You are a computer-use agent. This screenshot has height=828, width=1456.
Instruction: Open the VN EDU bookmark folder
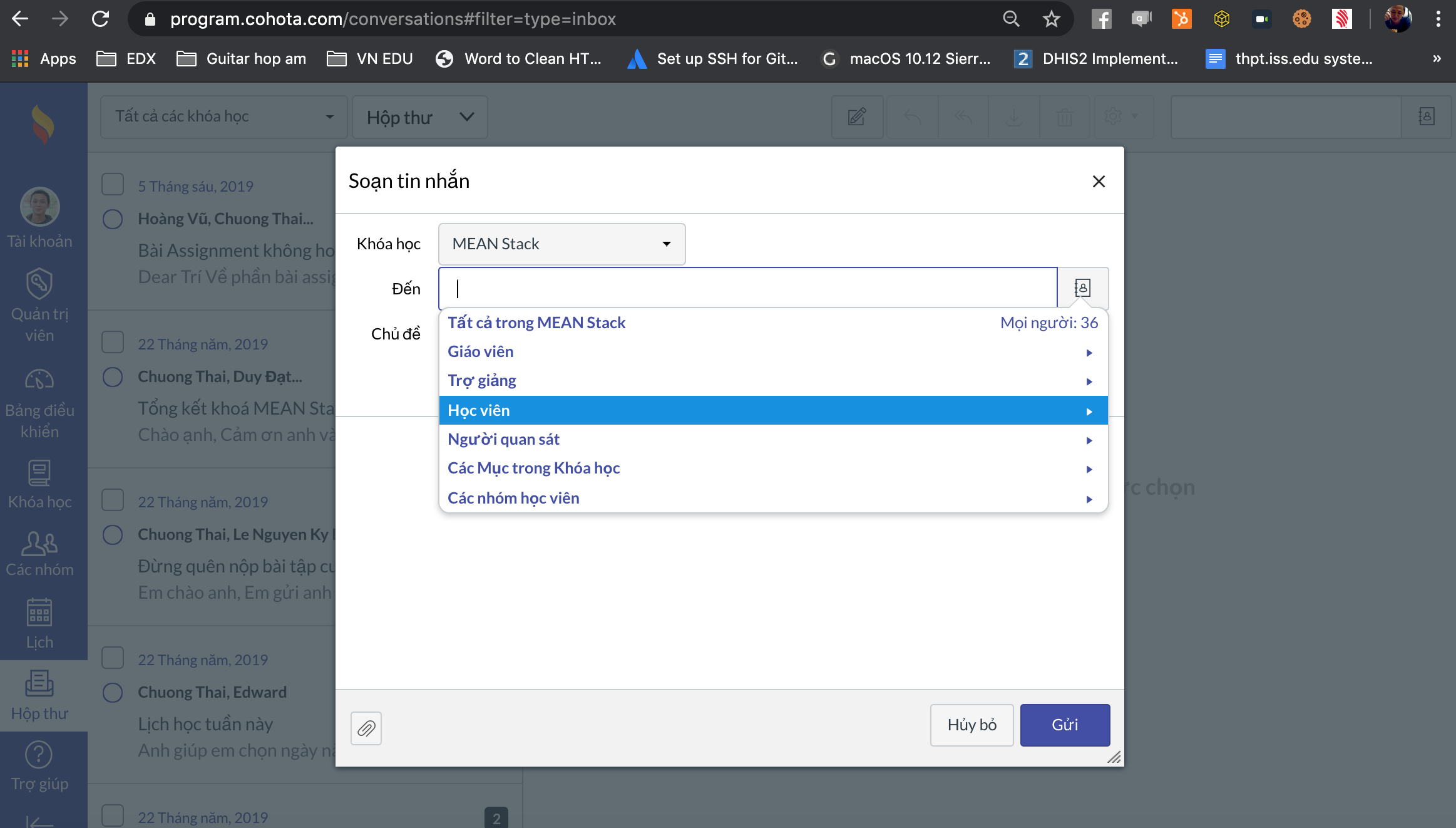(370, 59)
